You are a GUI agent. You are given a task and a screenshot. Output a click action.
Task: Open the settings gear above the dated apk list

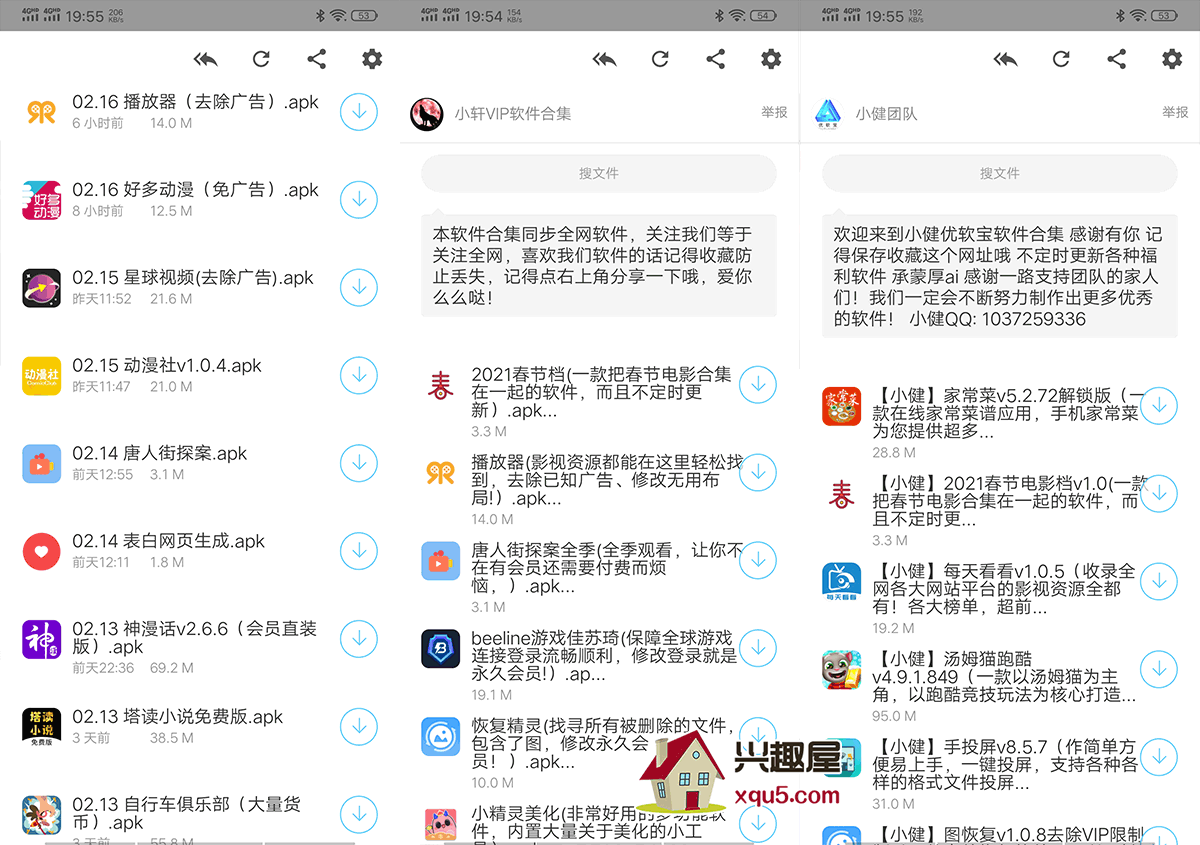point(372,59)
